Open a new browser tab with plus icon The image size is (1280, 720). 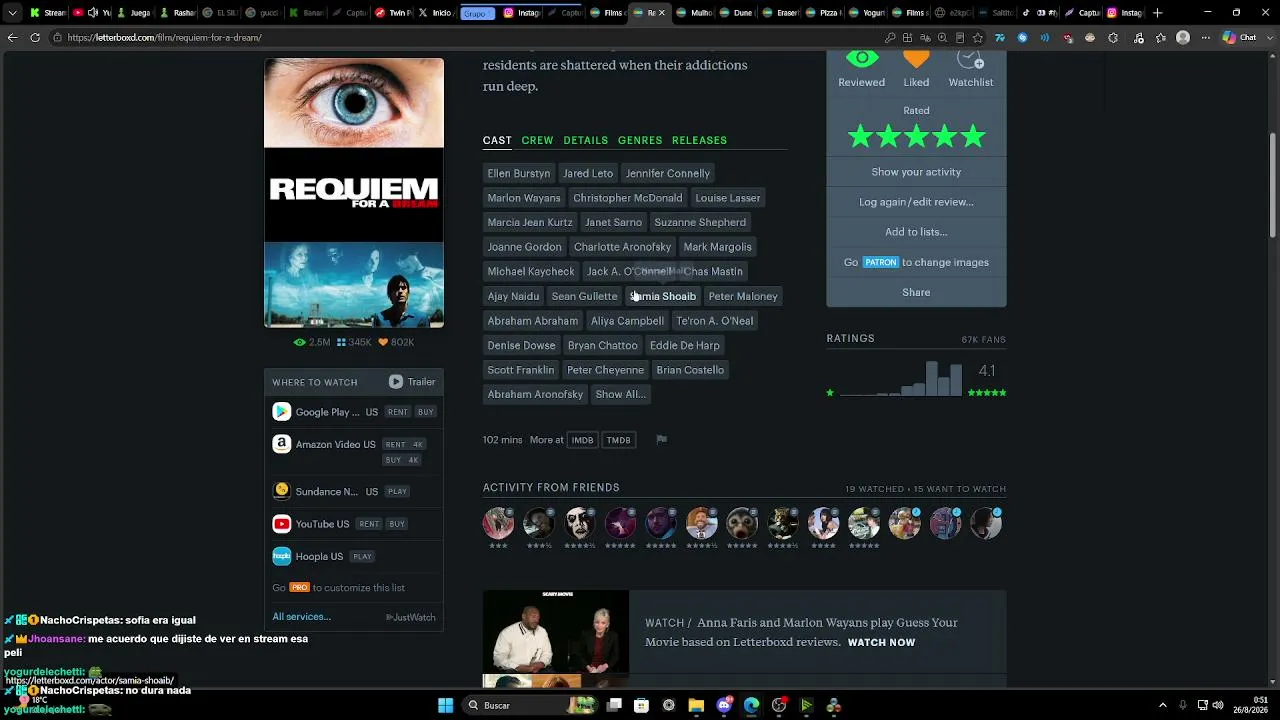click(x=1158, y=13)
